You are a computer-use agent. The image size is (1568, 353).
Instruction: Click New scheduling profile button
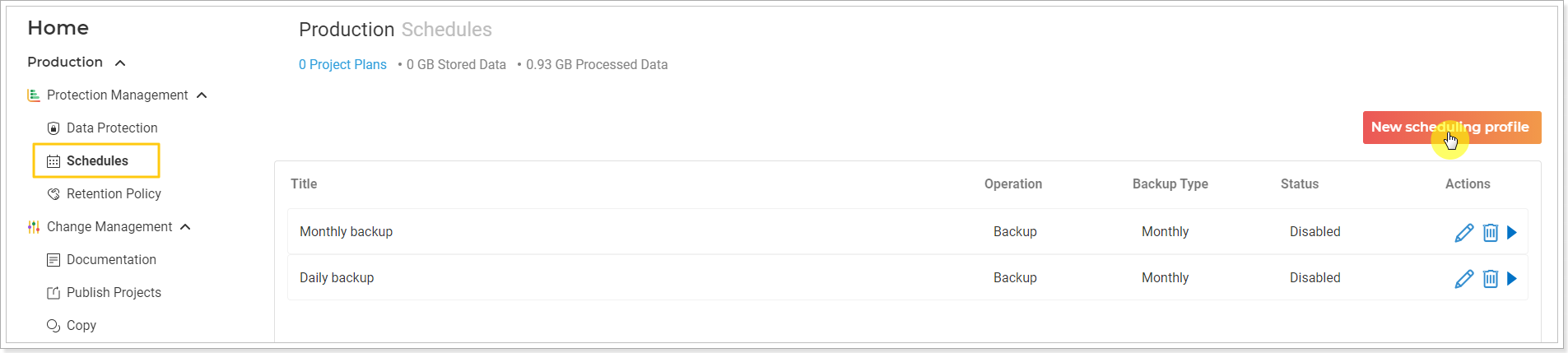(1452, 128)
